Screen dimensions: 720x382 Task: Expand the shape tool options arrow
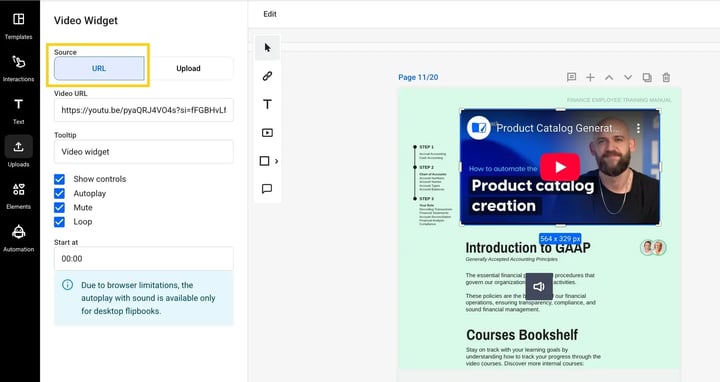point(276,161)
